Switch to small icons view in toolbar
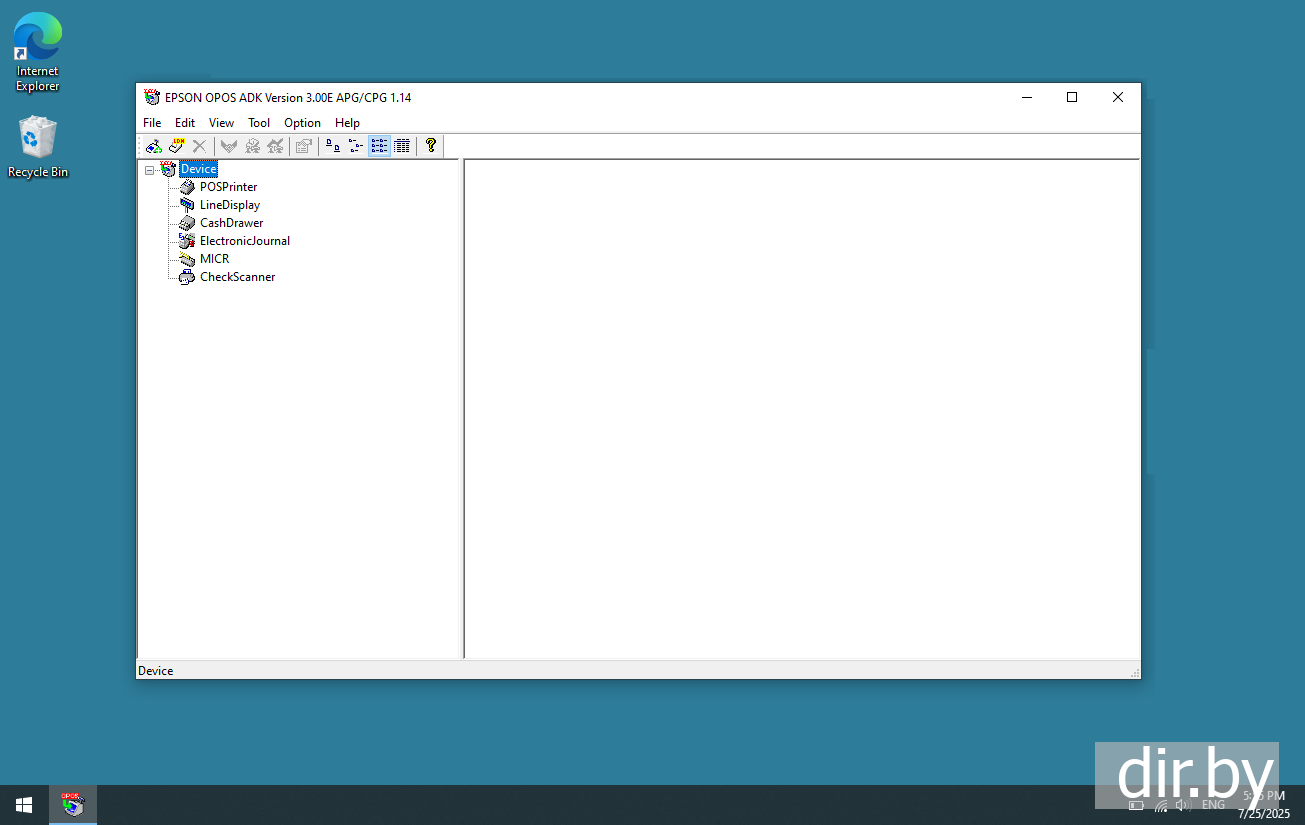Image resolution: width=1305 pixels, height=825 pixels. coord(356,146)
